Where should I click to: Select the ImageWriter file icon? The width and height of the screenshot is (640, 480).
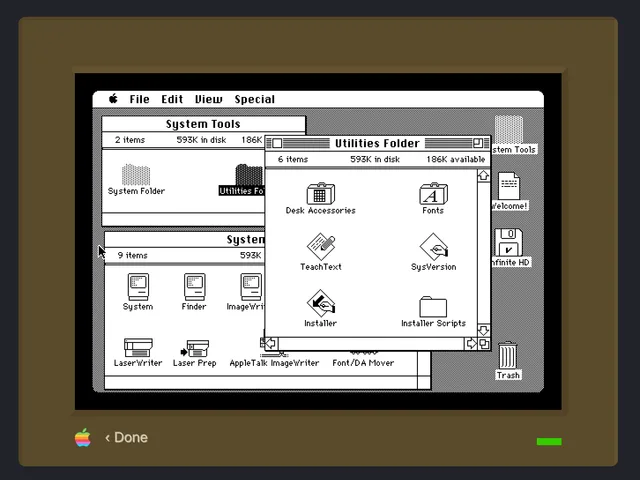[x=251, y=287]
